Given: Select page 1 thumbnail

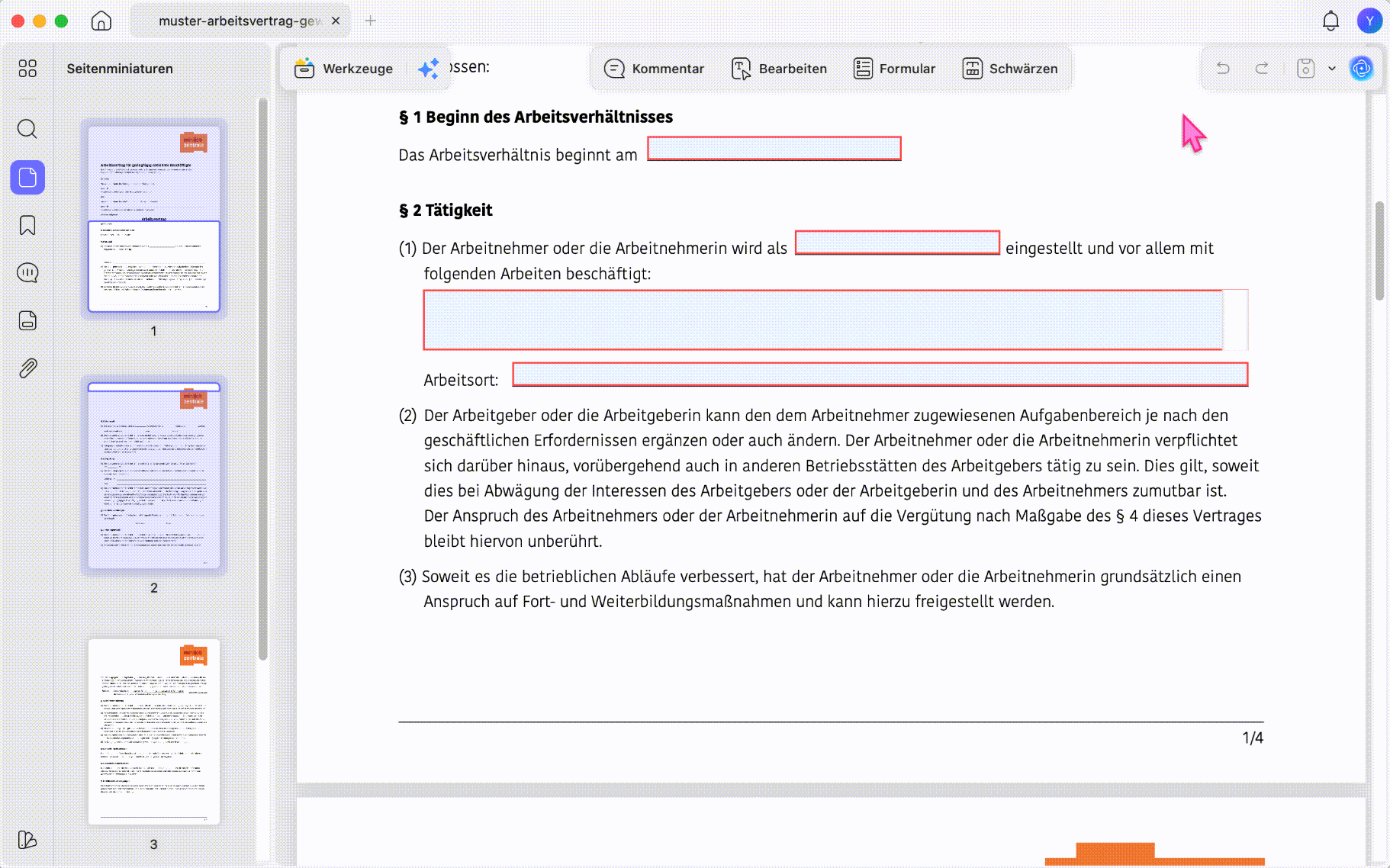Looking at the screenshot, I should (x=154, y=219).
